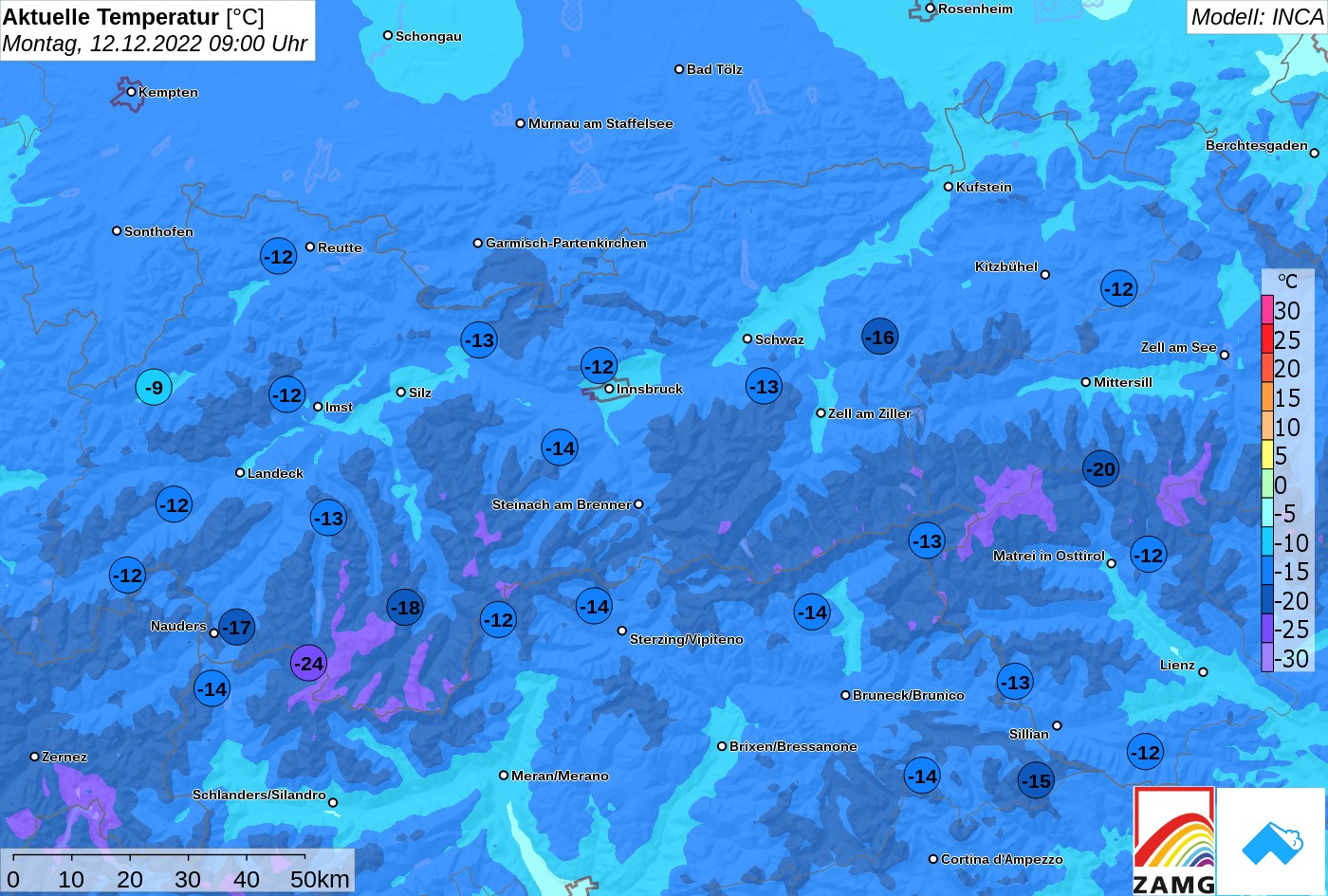The height and width of the screenshot is (896, 1328).
Task: Pick the yellow 5°C legend swatch
Action: 1267,455
